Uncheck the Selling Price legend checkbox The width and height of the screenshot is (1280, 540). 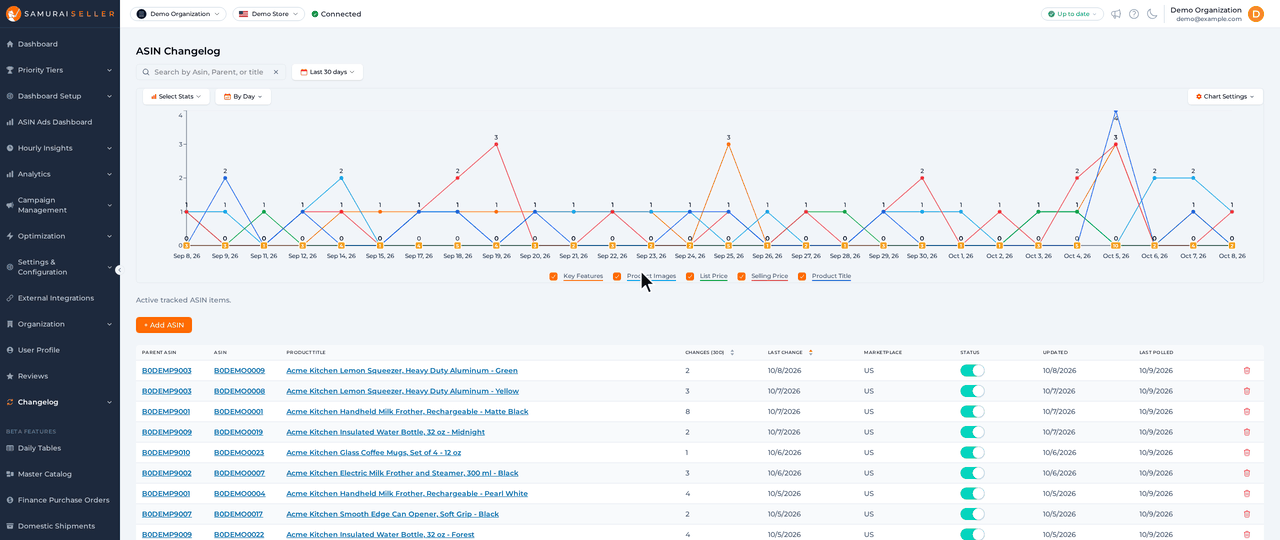(x=741, y=276)
